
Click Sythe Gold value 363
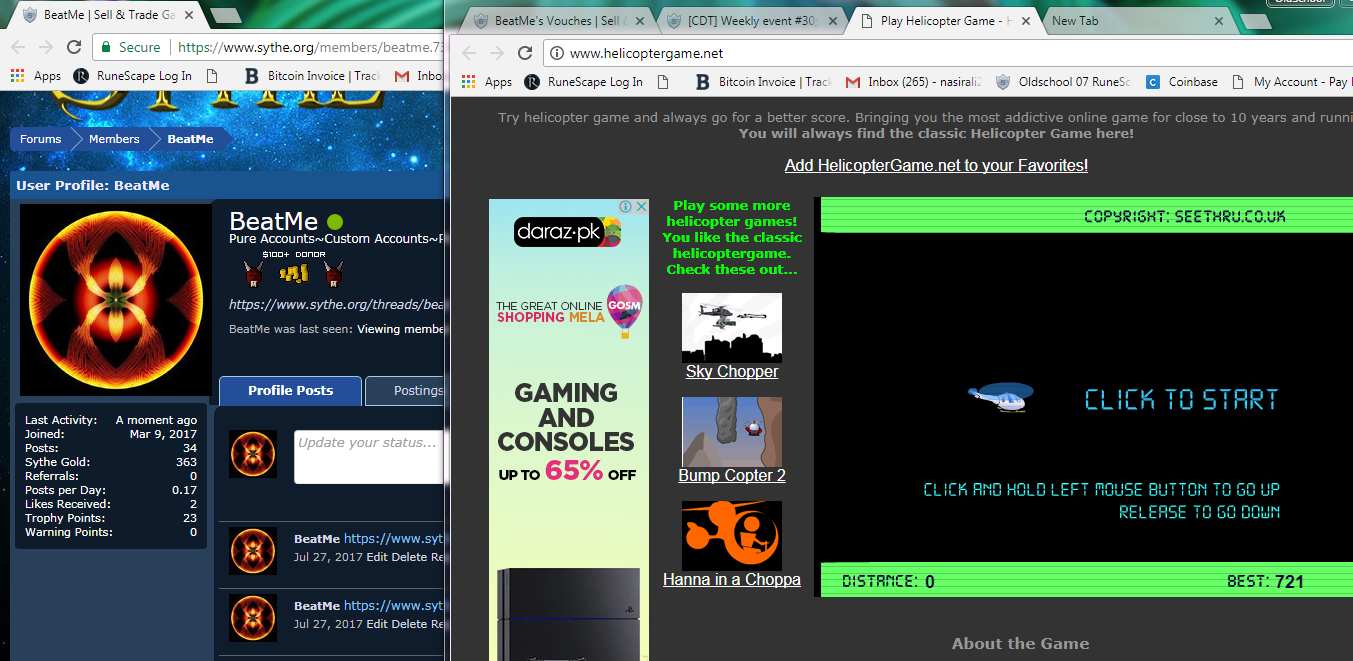click(x=186, y=462)
